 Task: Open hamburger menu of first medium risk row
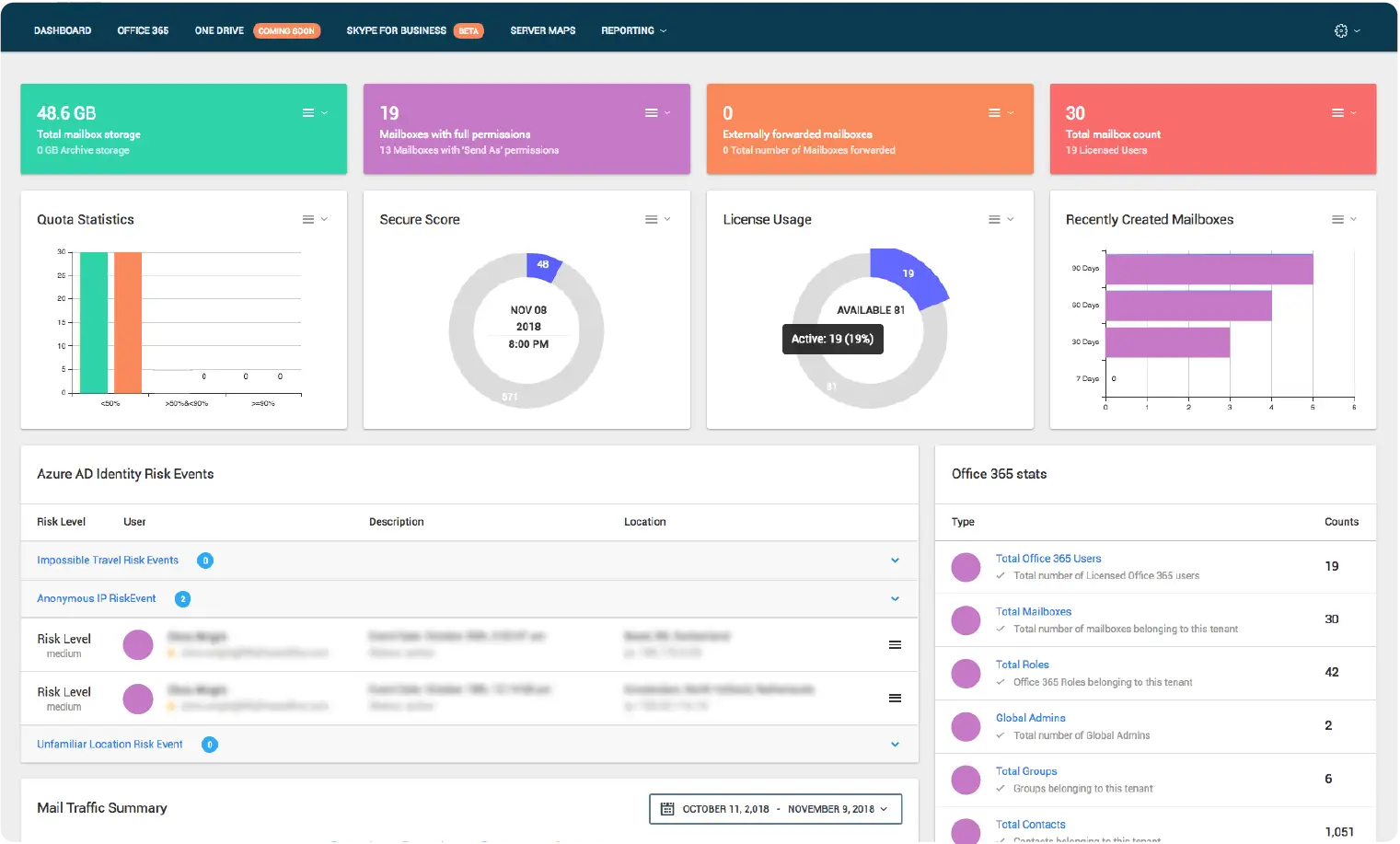tap(895, 645)
